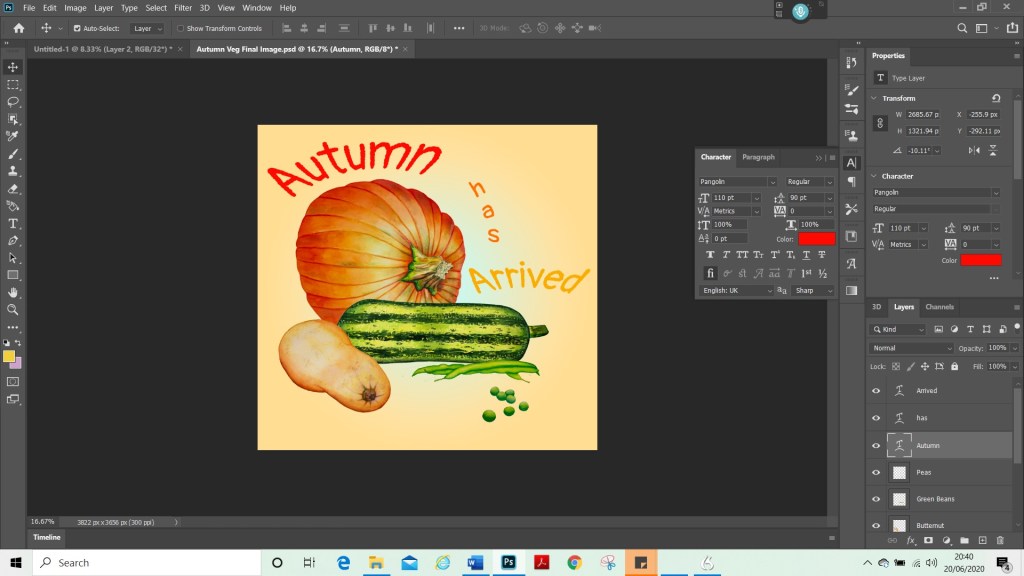Hide the Green Beans layer
The width and height of the screenshot is (1024, 576).
click(x=876, y=498)
